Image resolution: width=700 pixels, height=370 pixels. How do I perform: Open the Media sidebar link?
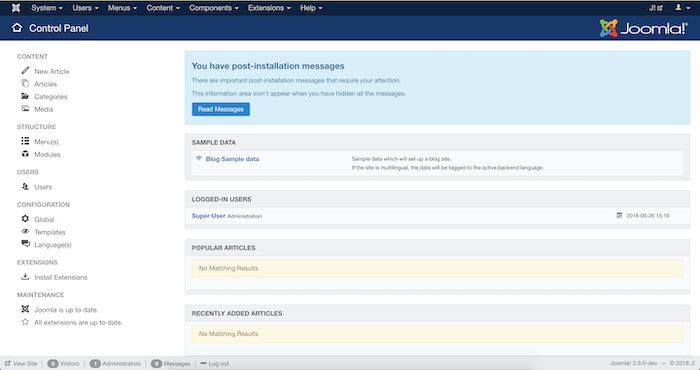pos(44,109)
